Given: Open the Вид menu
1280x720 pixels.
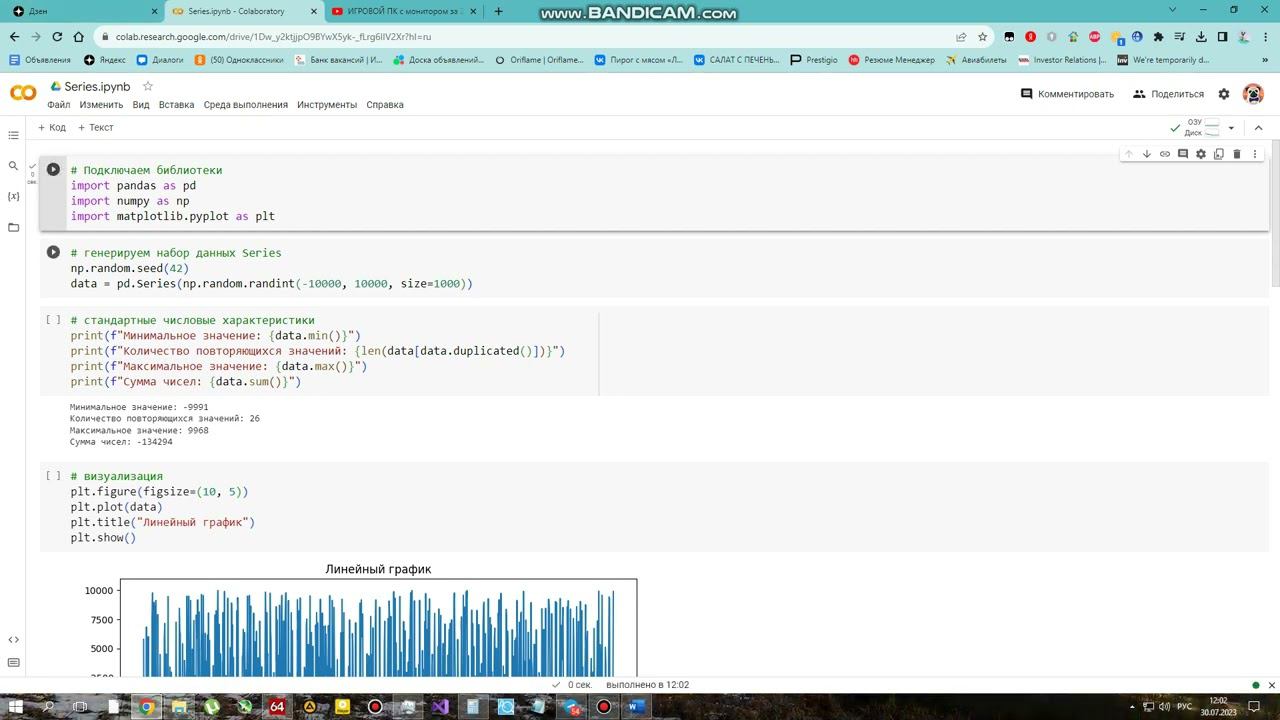Looking at the screenshot, I should click(x=141, y=105).
